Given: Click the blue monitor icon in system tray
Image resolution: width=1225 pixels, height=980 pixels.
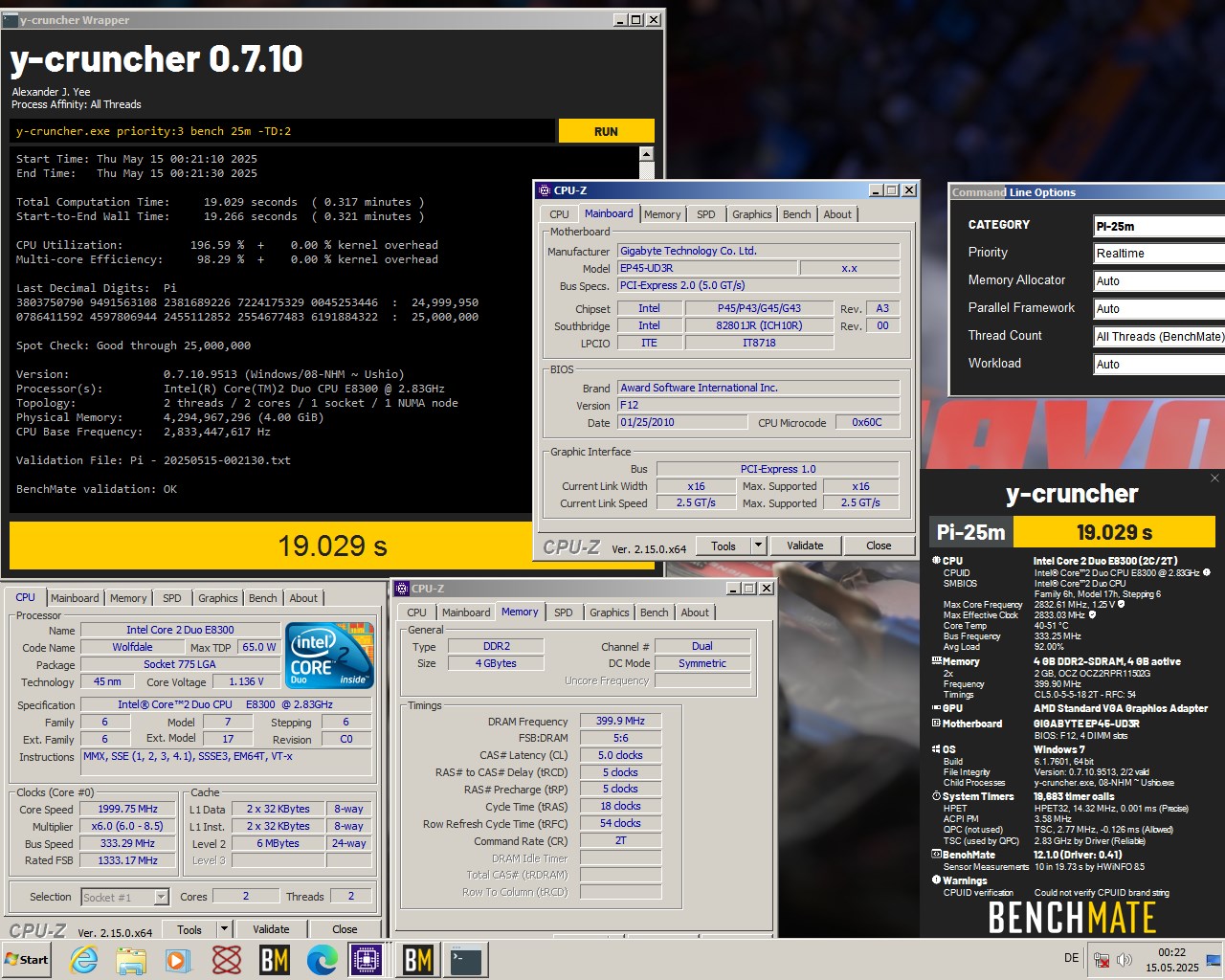Looking at the screenshot, I should pyautogui.click(x=1214, y=959).
